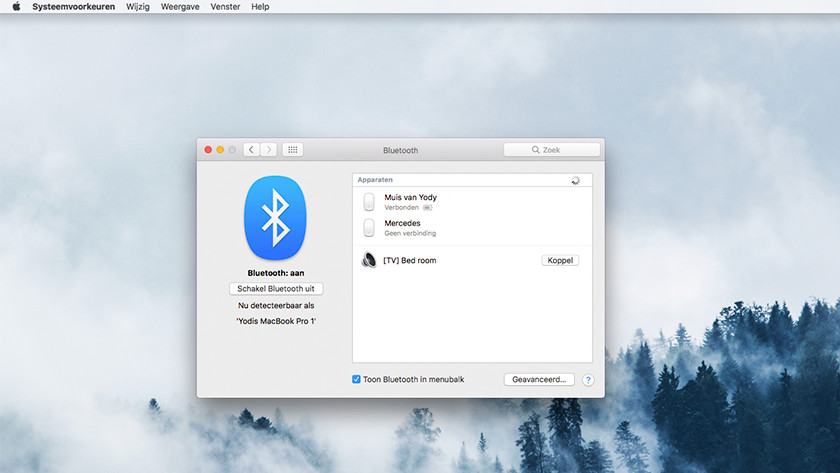The height and width of the screenshot is (473, 840).
Task: Go forward with the right chevron button
Action: pos(269,149)
